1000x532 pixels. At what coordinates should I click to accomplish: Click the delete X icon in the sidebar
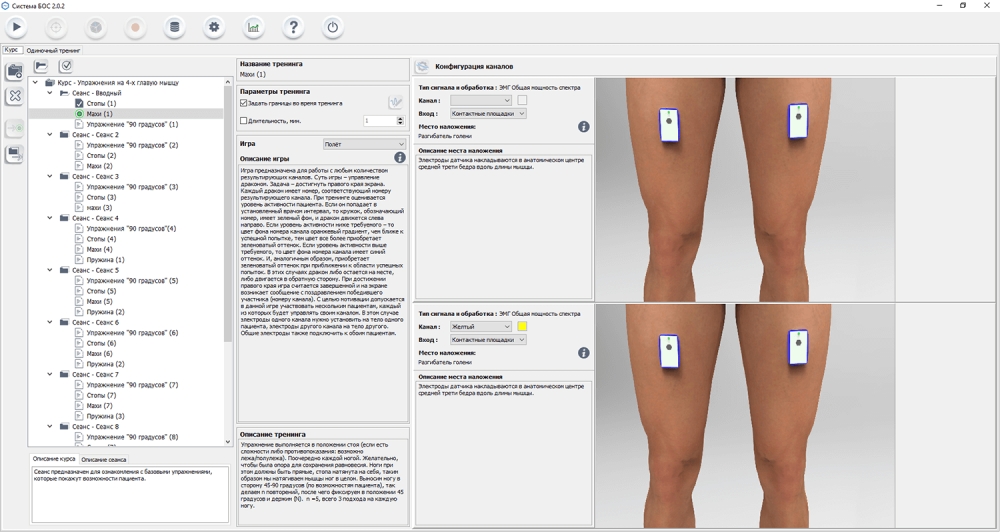coord(15,97)
